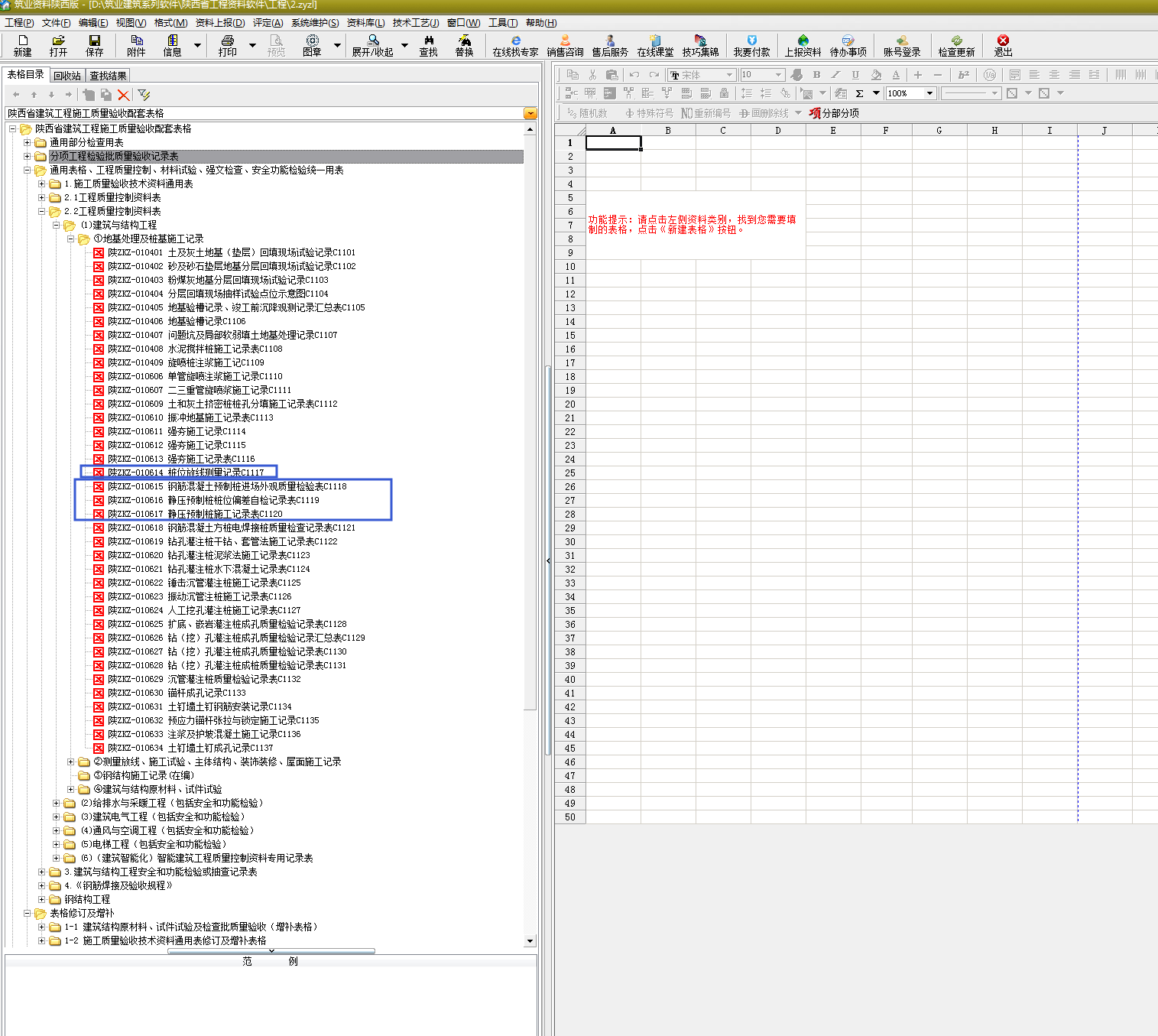
Task: Open the dropdown arrow next to 图章
Action: (x=337, y=46)
